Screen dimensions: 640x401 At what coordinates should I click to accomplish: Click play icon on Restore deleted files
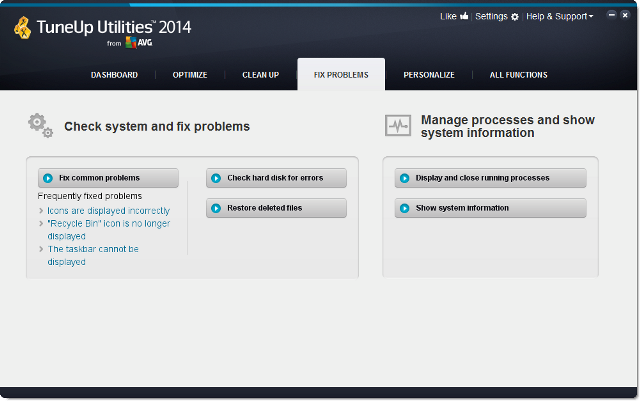pyautogui.click(x=216, y=208)
